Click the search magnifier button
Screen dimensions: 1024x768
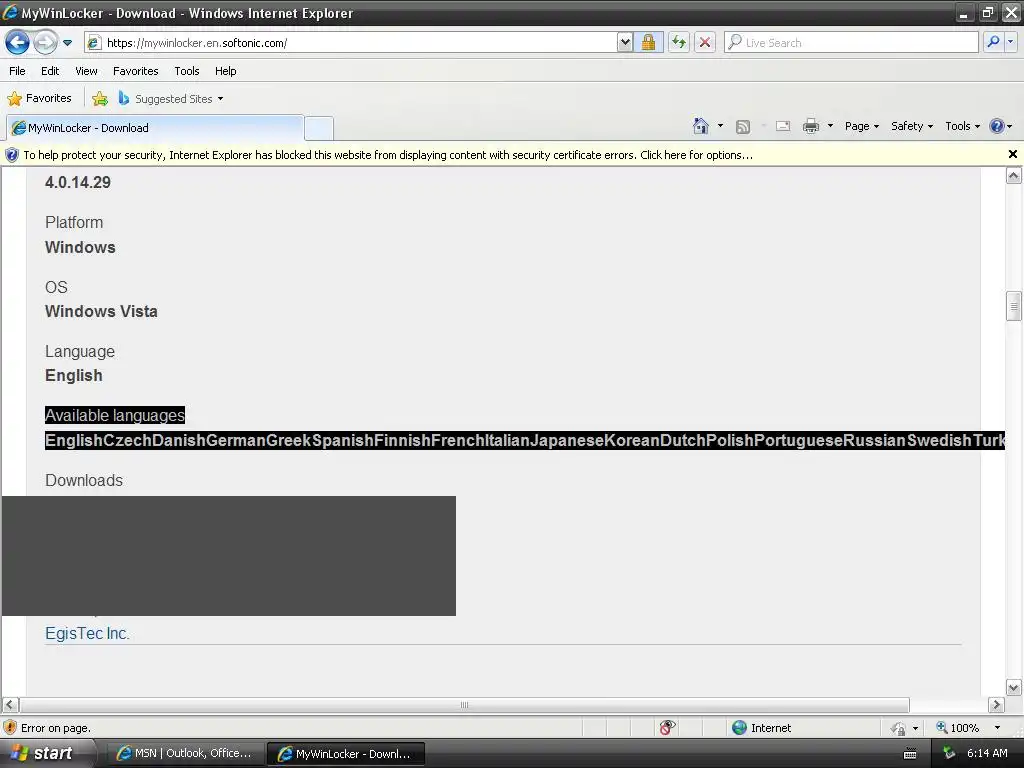coord(993,42)
